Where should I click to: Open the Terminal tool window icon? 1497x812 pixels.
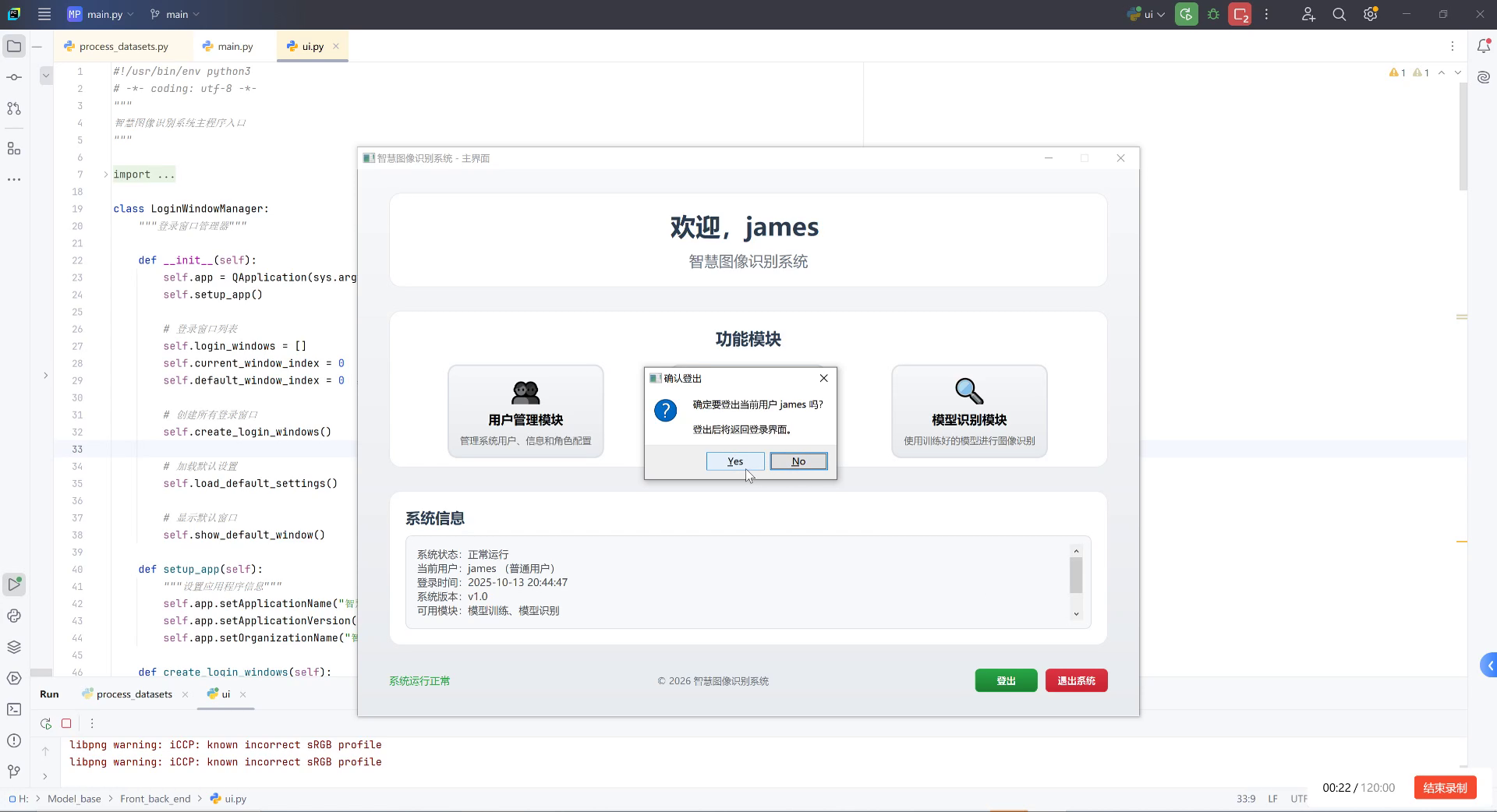14,709
